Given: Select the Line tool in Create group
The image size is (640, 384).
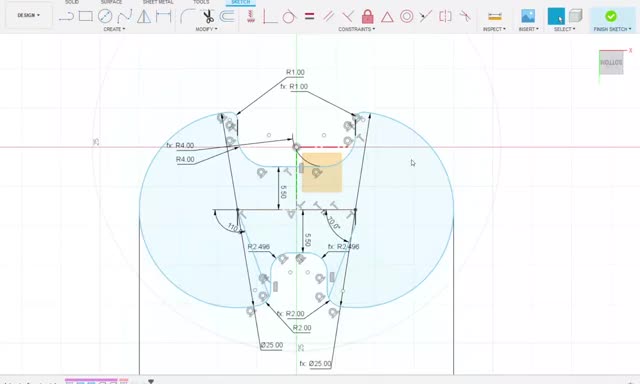Looking at the screenshot, I should click(x=66, y=16).
